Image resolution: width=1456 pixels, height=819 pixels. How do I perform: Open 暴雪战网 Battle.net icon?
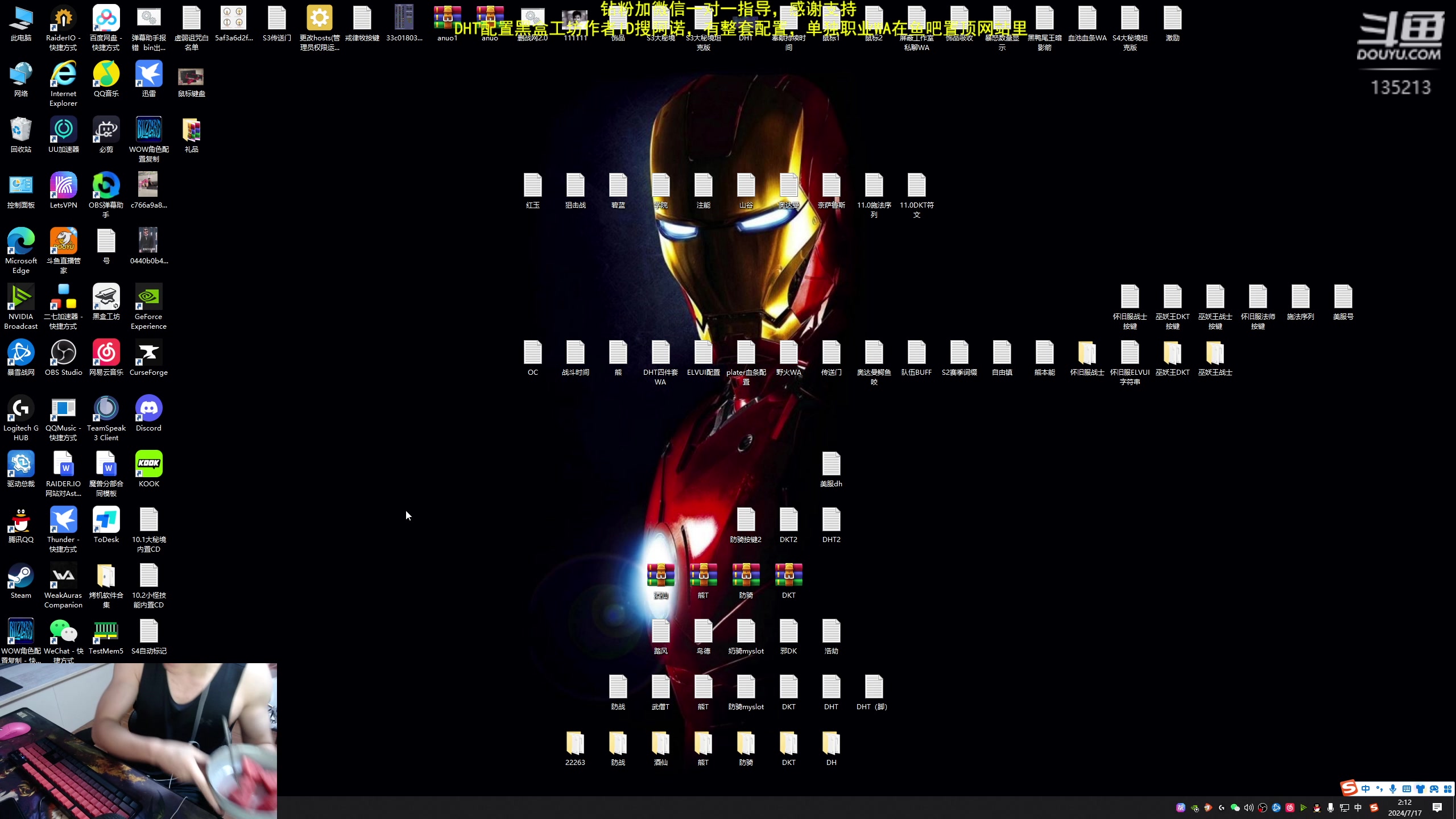21,358
